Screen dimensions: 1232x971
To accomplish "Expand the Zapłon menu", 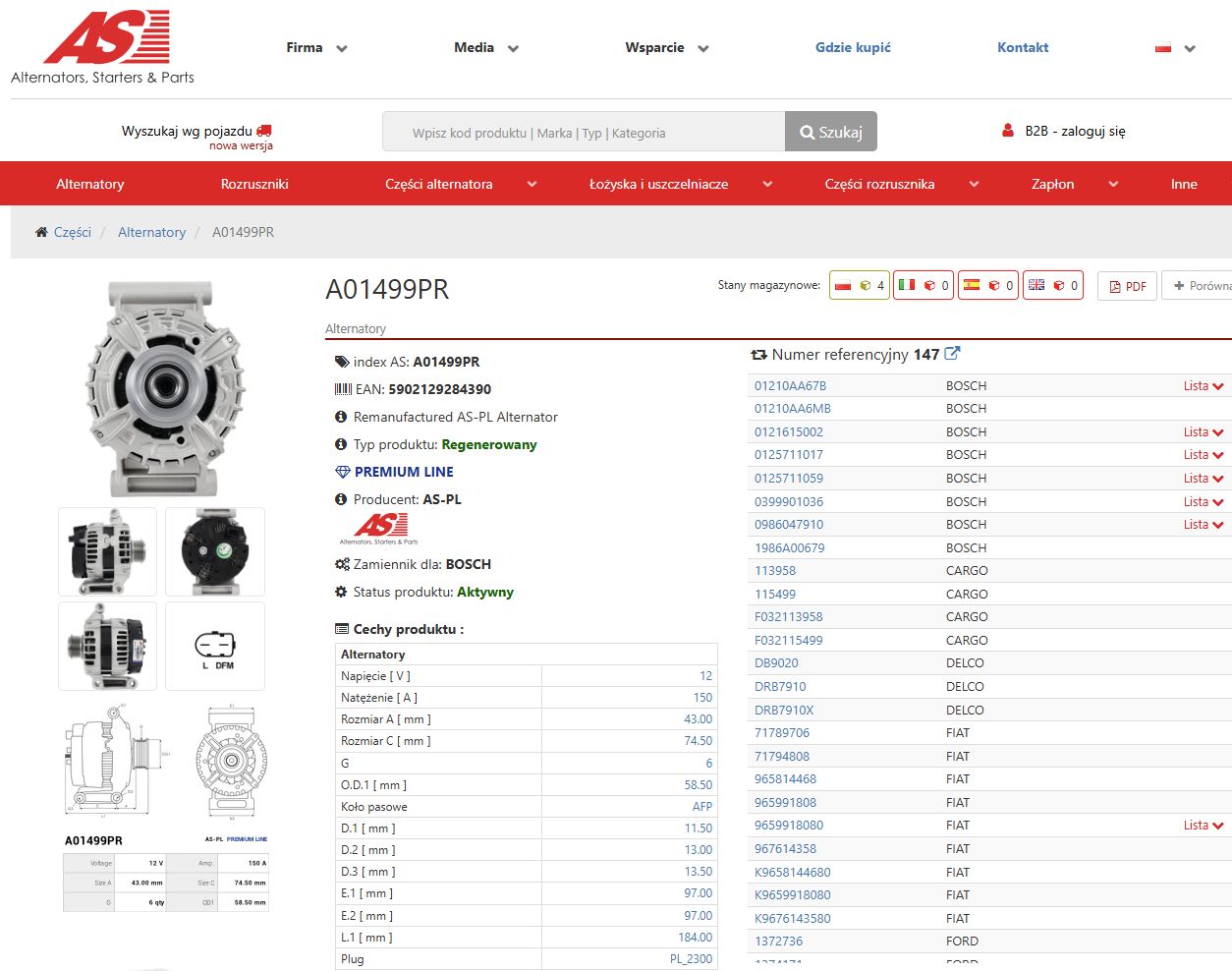I will (x=1075, y=184).
